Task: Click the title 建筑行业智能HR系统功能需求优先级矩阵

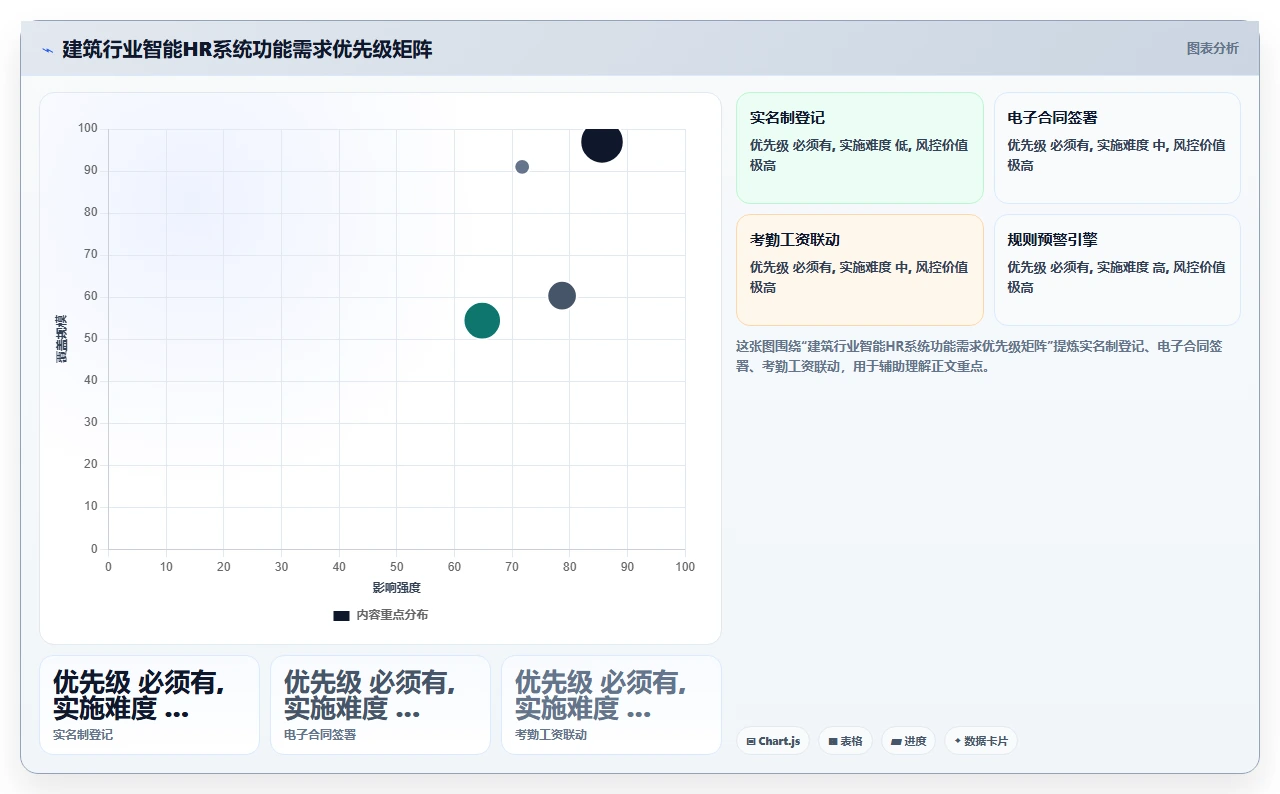Action: coord(247,49)
